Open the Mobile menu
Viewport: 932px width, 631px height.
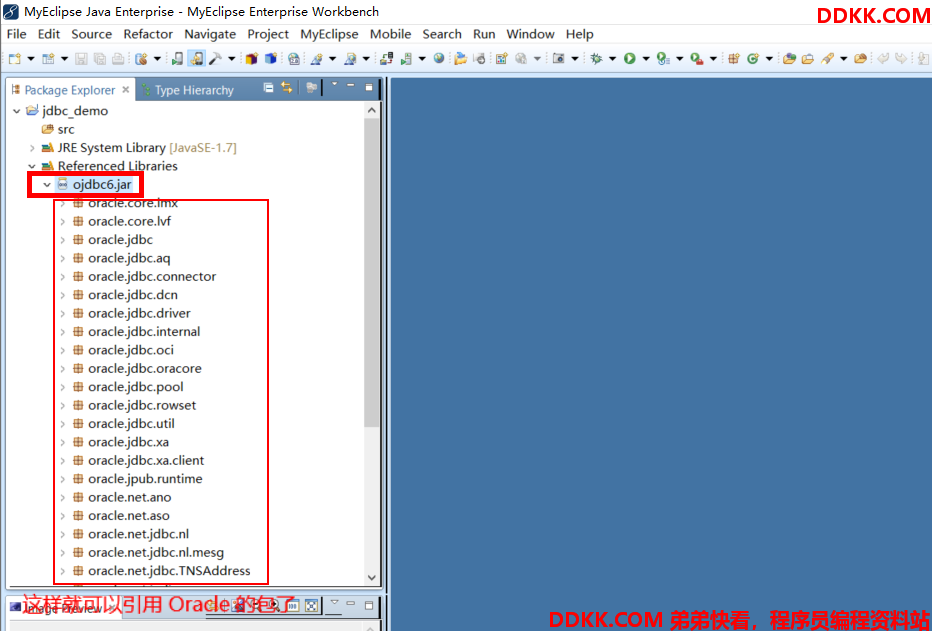pos(391,34)
